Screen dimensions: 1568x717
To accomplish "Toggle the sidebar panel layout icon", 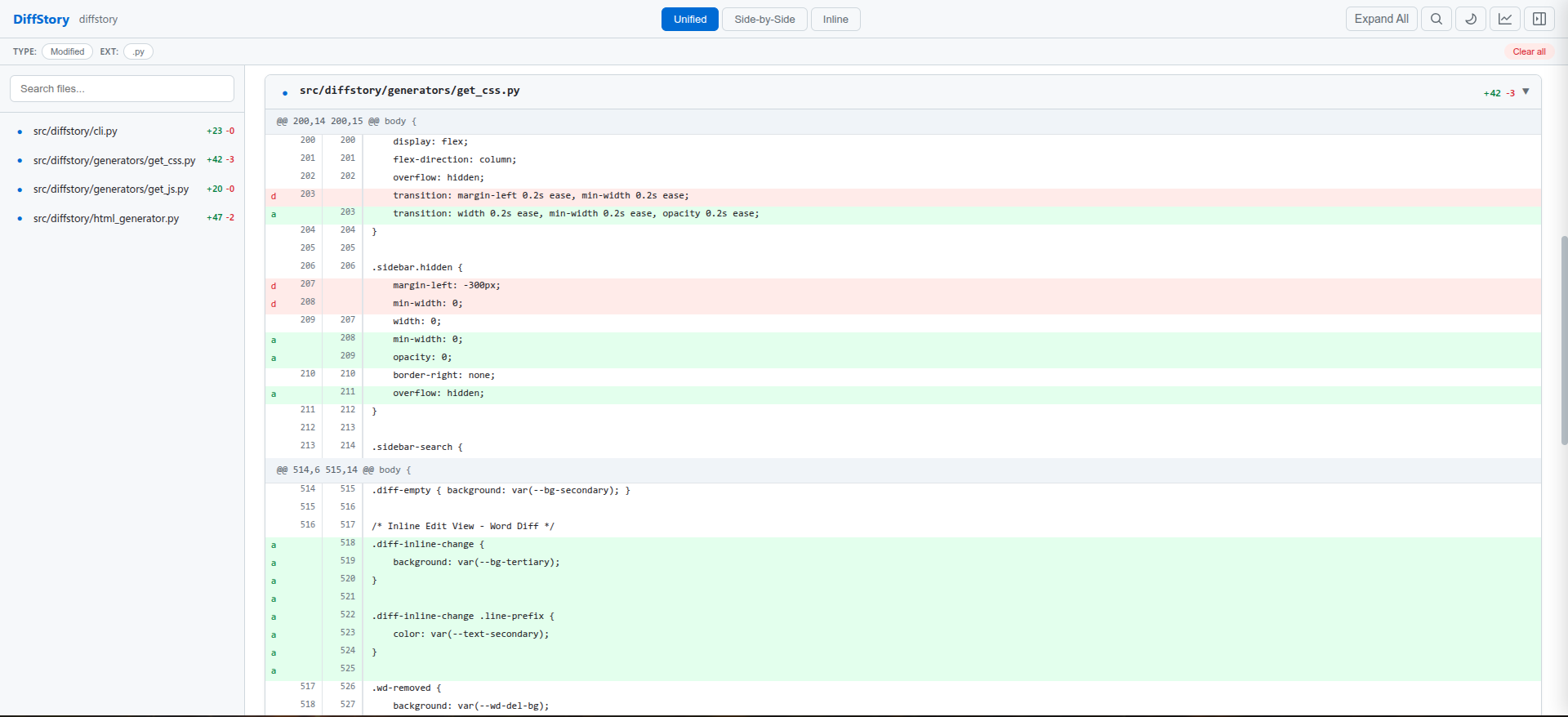I will pos(1539,19).
